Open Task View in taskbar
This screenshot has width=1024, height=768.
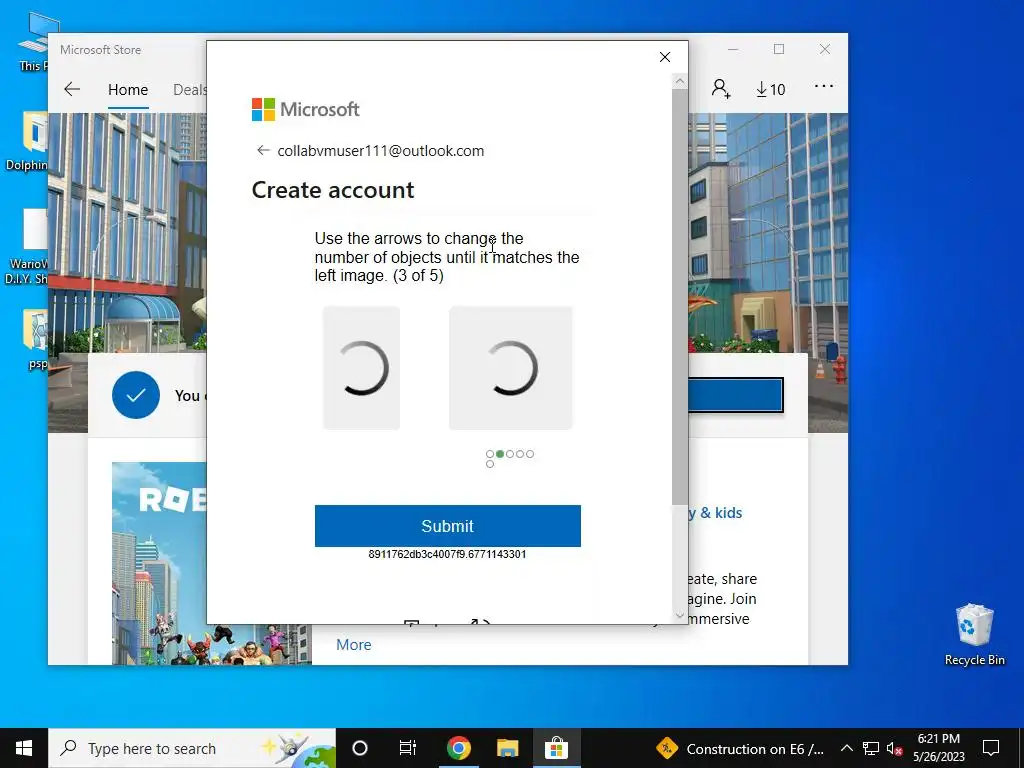(408, 748)
